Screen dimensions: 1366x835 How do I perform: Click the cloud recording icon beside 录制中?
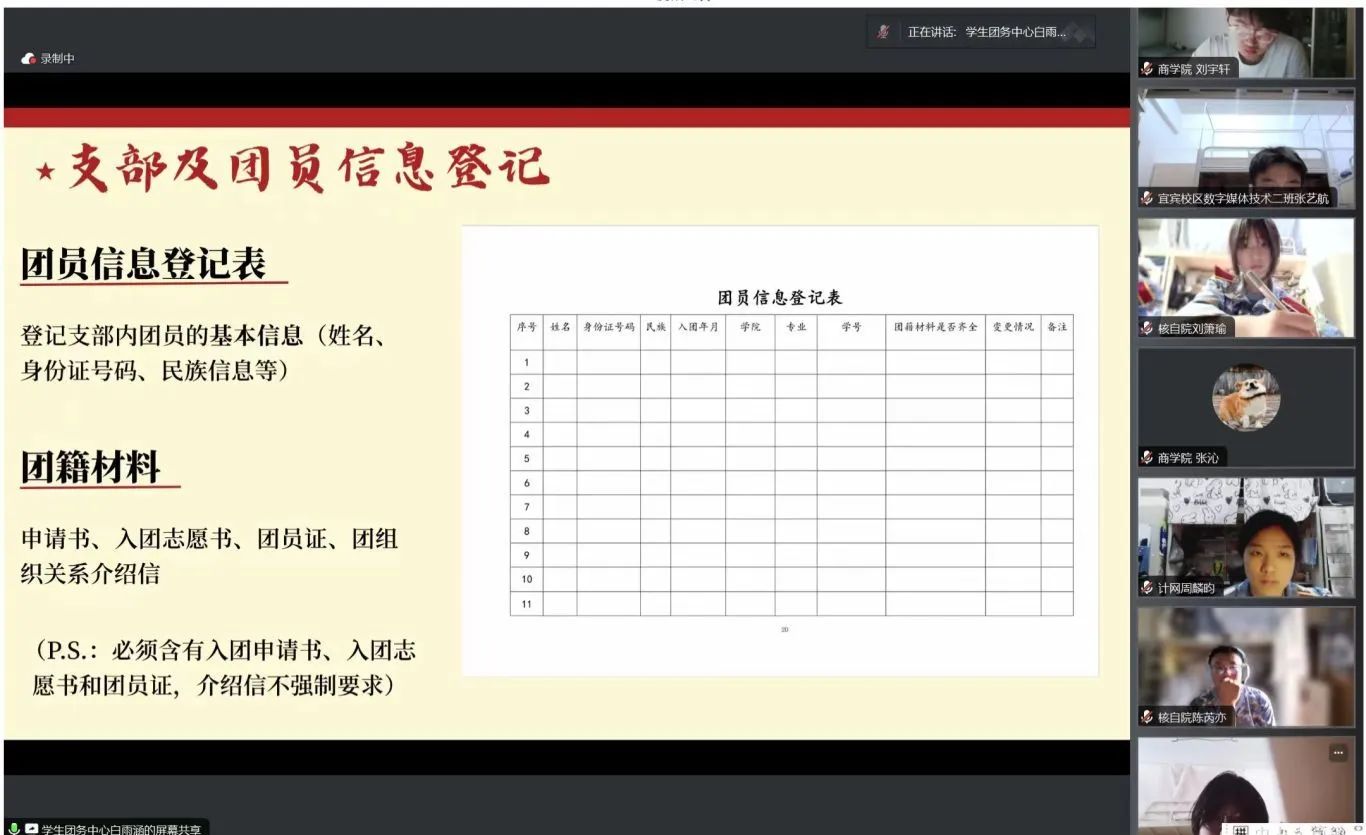coord(29,59)
